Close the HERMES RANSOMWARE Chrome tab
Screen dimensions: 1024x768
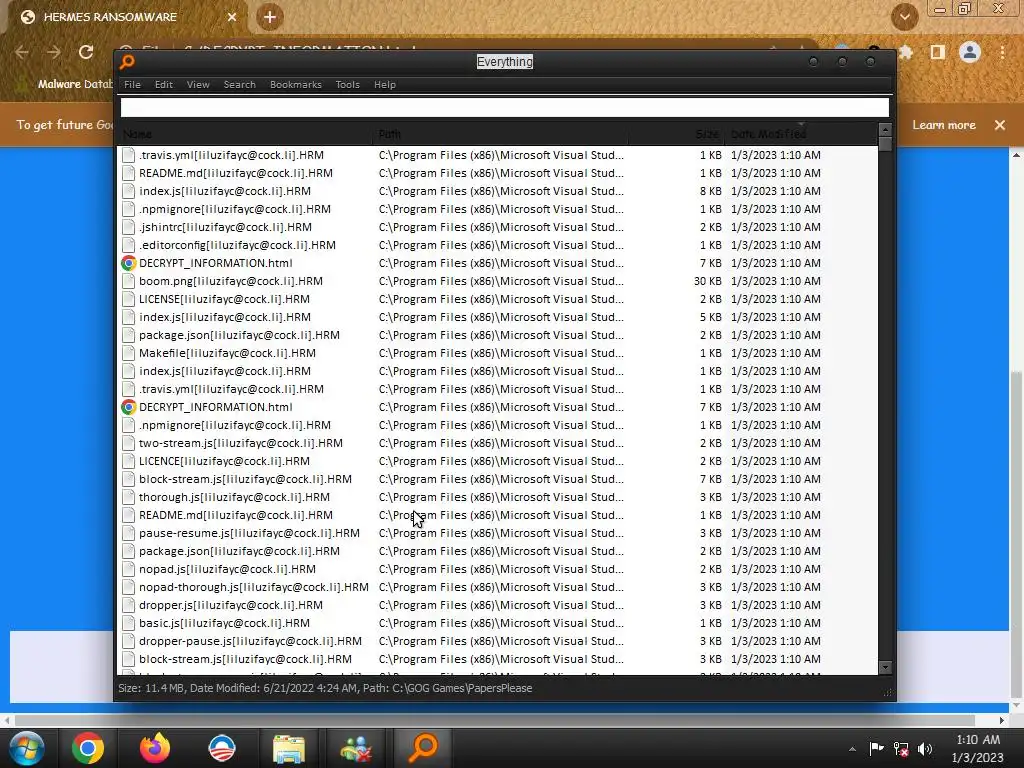pos(232,17)
